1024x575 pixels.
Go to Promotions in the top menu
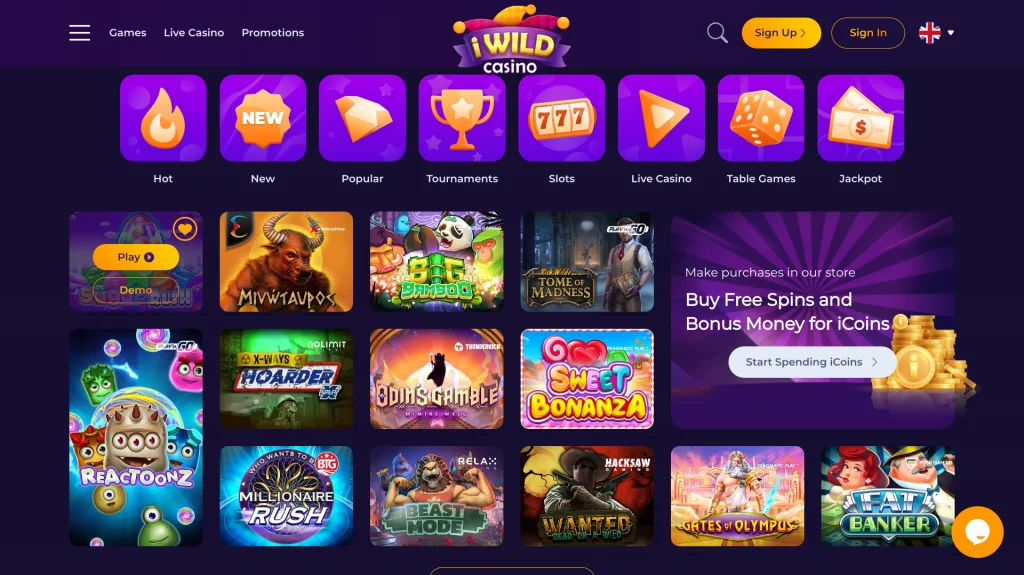(273, 33)
